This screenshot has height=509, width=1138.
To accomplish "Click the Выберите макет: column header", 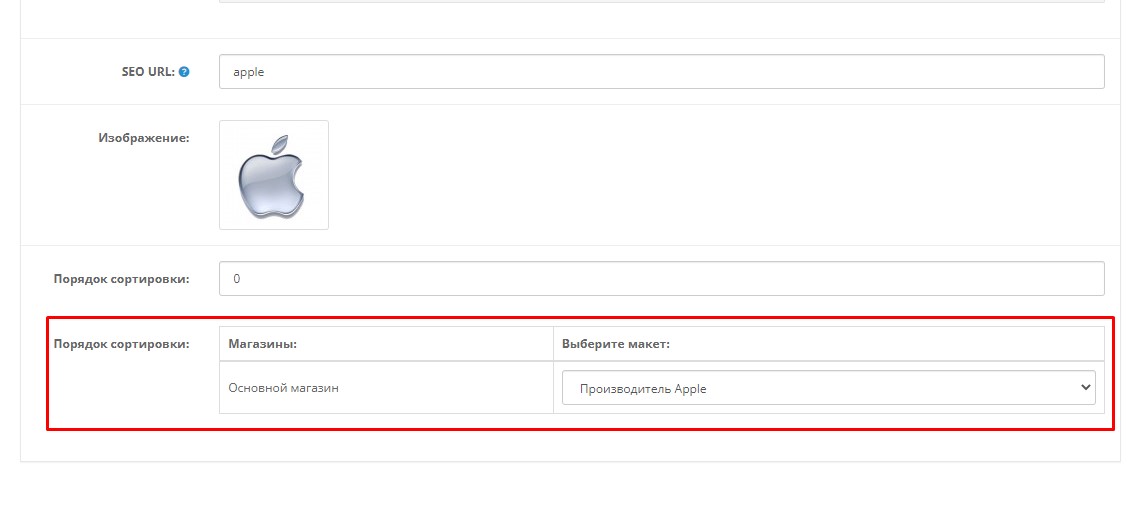I will (615, 343).
